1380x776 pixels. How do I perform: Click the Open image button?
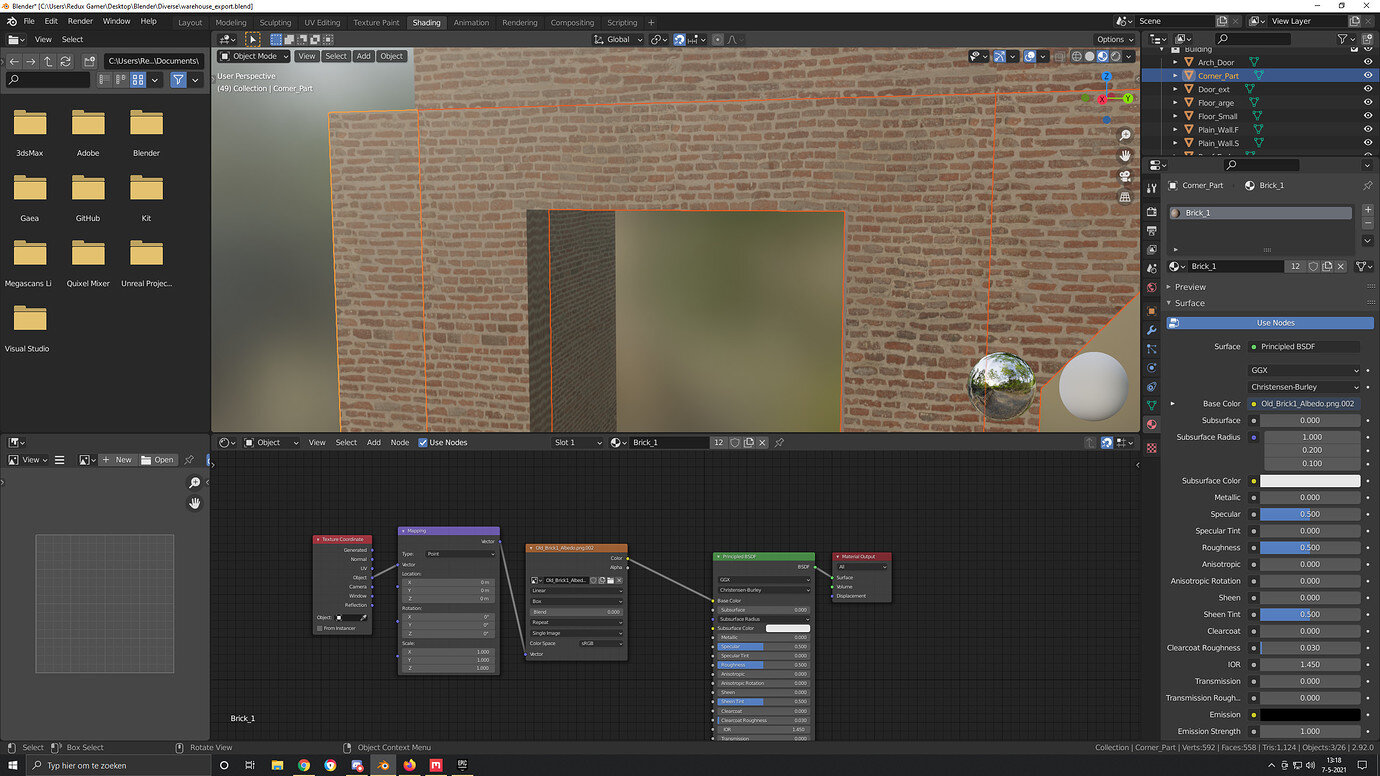pos(157,460)
